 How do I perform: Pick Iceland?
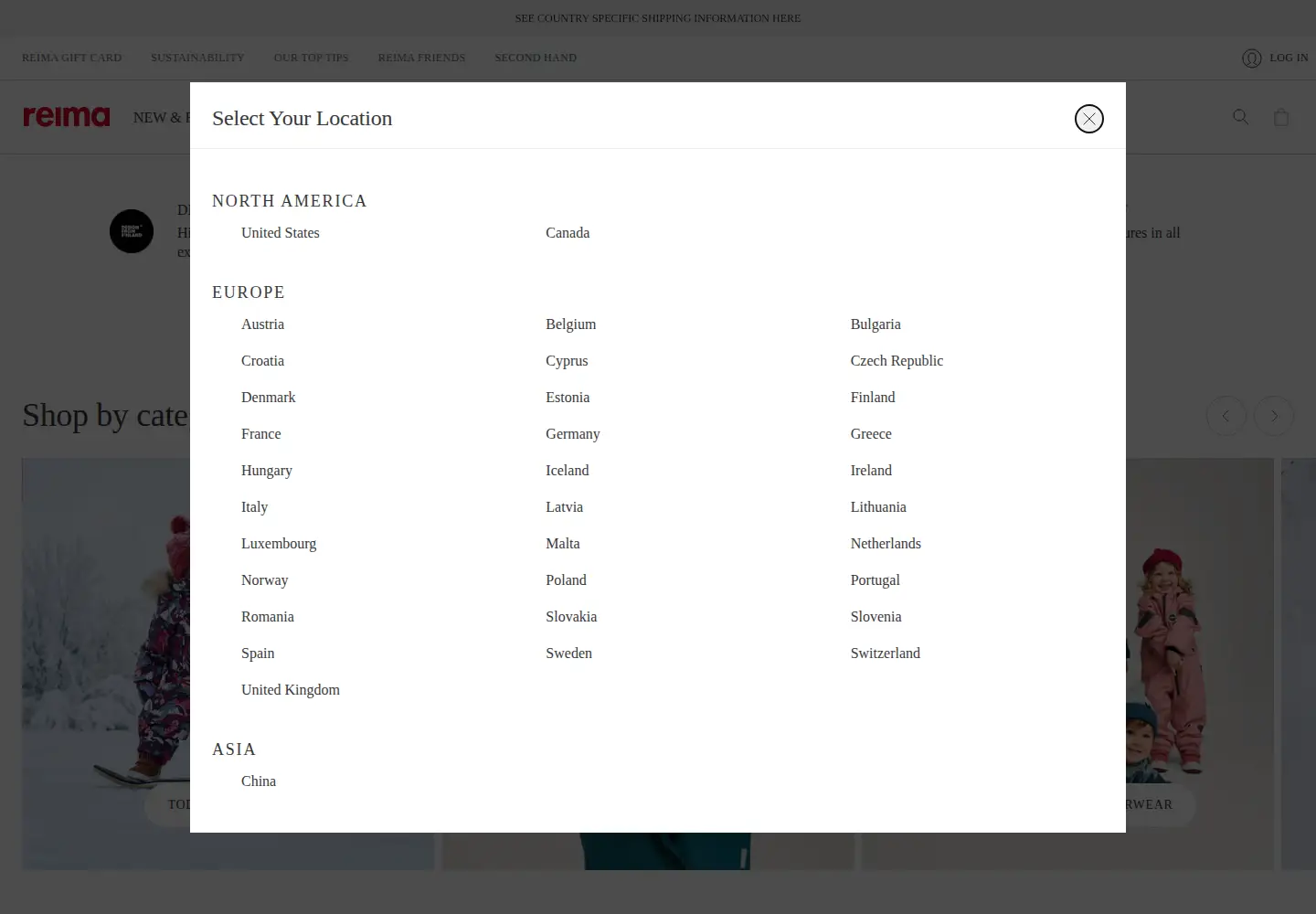[x=567, y=471]
